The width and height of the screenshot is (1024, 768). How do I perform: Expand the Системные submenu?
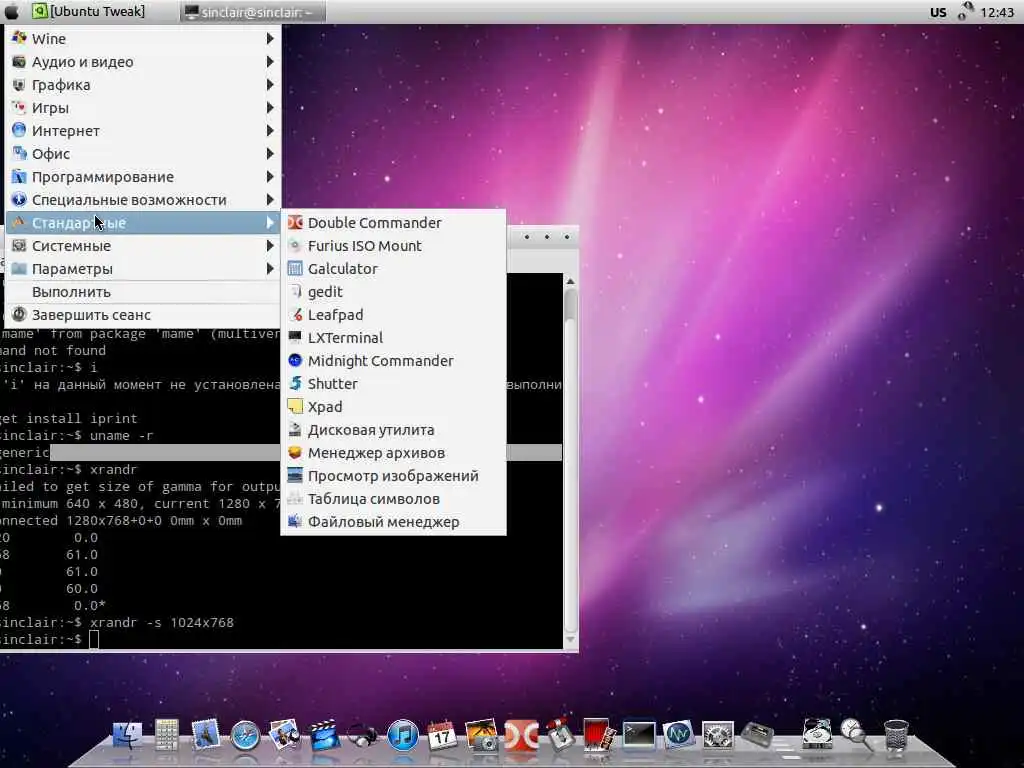click(143, 246)
